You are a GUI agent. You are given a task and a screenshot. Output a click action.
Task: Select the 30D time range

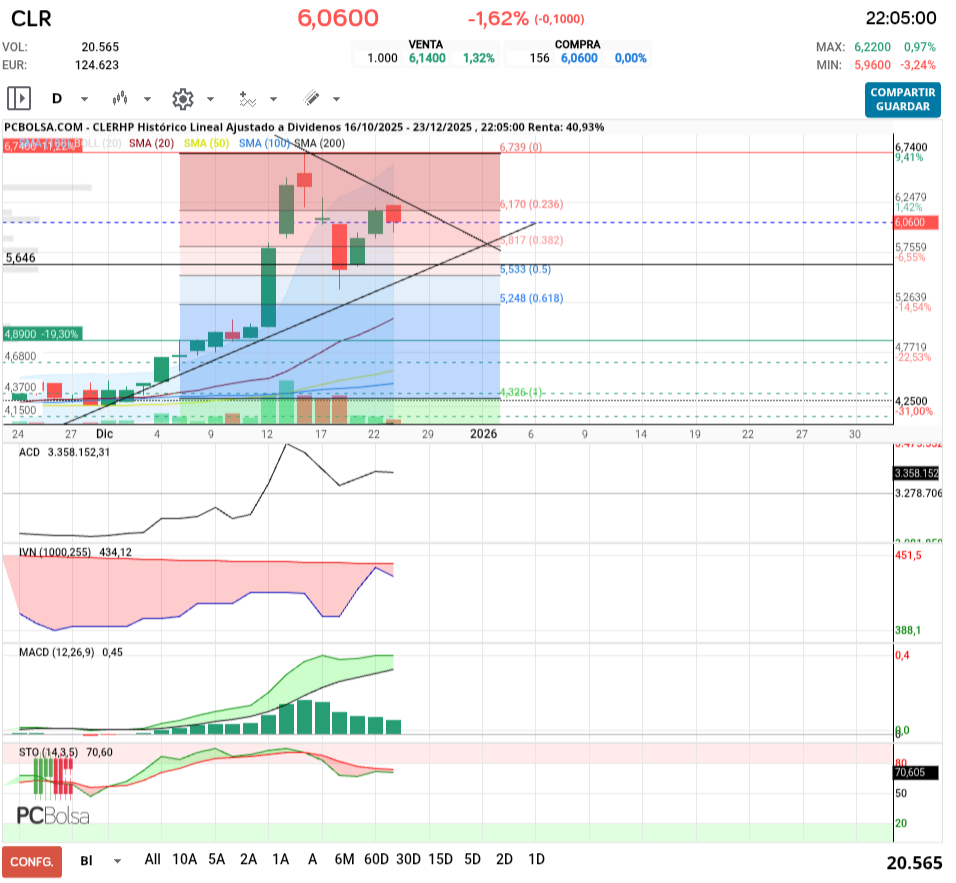[408, 859]
